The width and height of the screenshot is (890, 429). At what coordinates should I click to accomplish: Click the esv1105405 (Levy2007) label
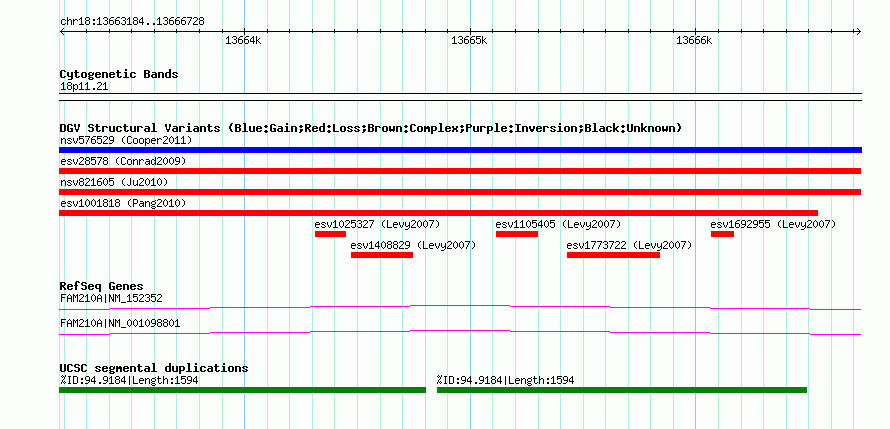pyautogui.click(x=559, y=224)
